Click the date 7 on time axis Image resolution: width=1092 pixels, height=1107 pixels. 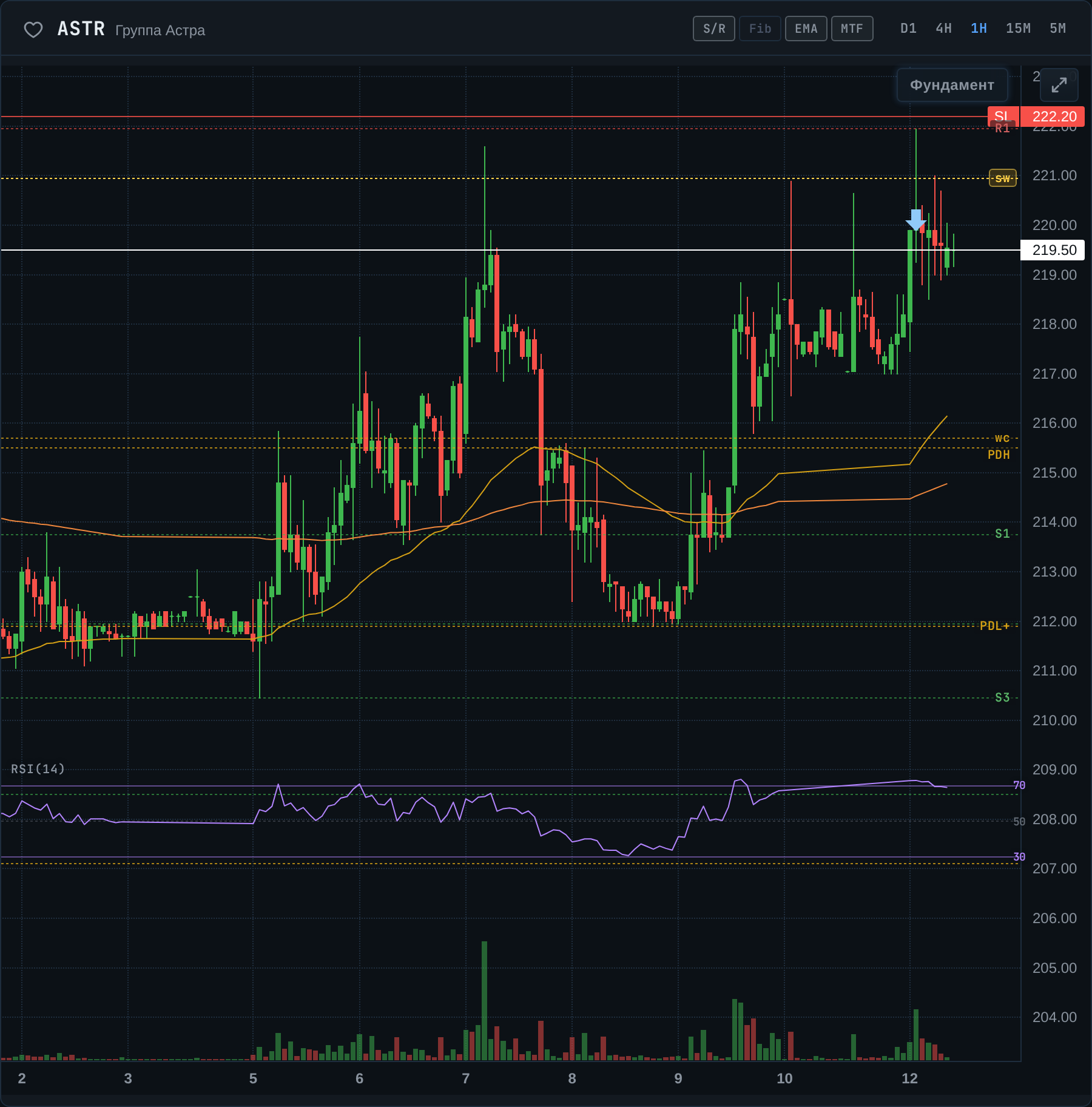466,1078
